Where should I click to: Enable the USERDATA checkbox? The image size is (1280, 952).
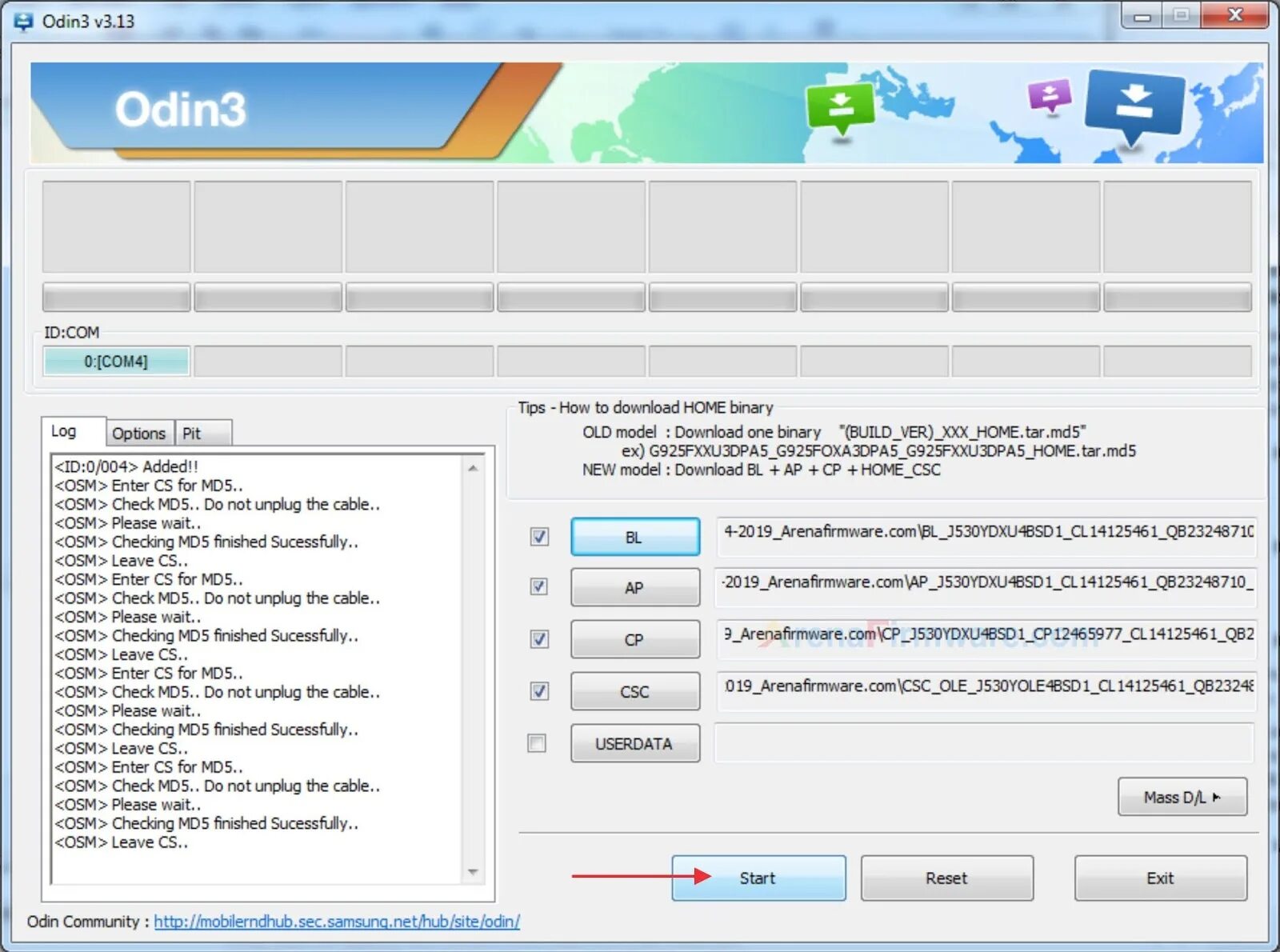(x=537, y=743)
